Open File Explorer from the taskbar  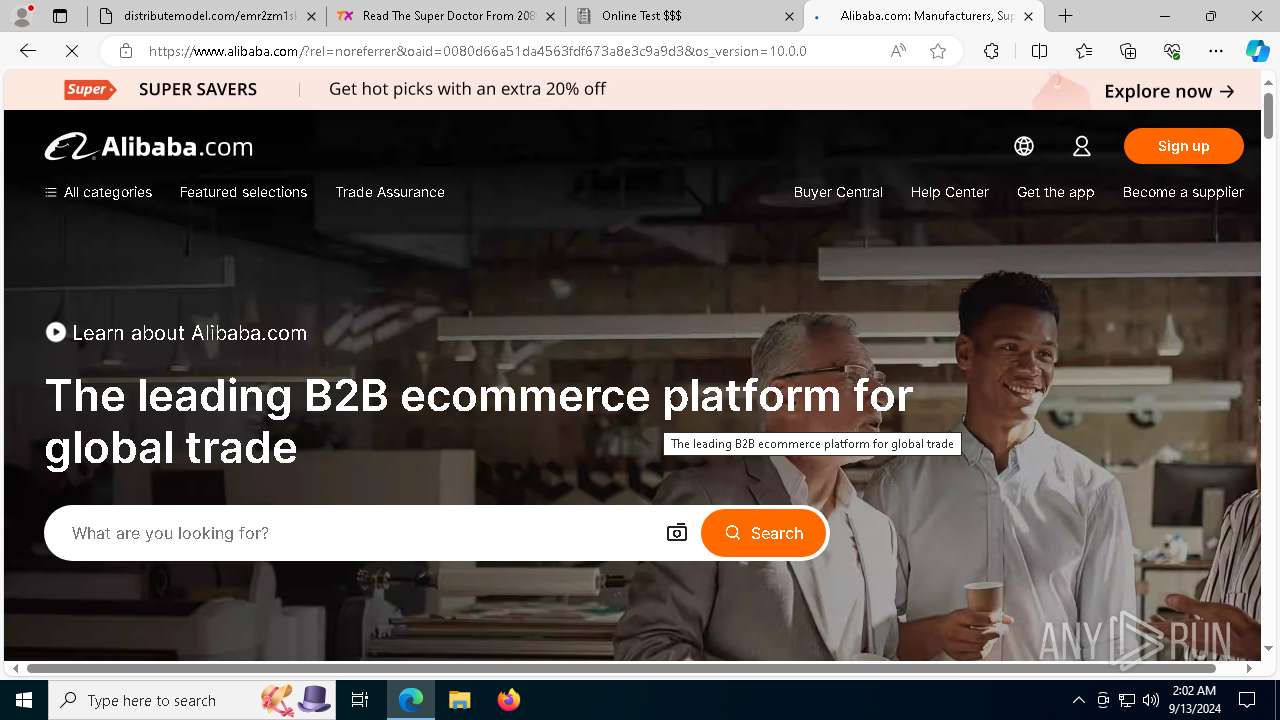click(x=459, y=700)
